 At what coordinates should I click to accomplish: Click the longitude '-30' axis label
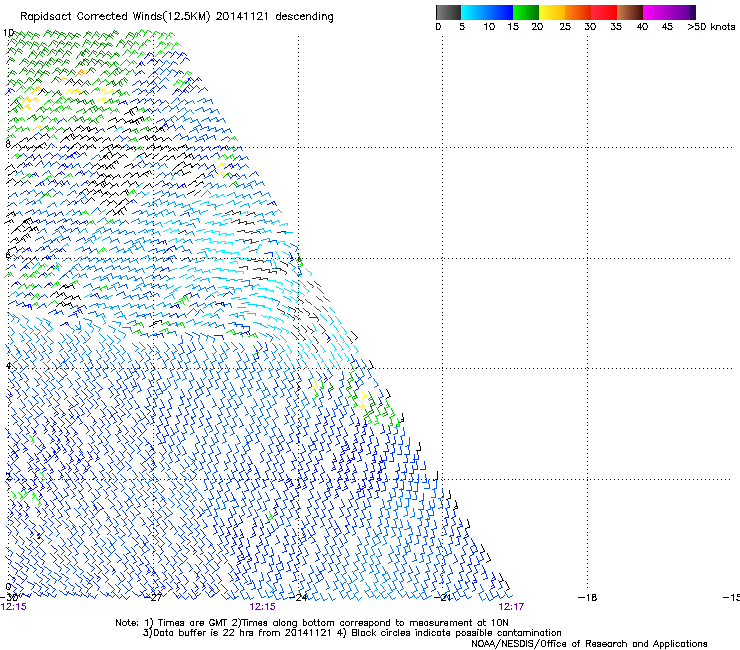tap(9, 597)
